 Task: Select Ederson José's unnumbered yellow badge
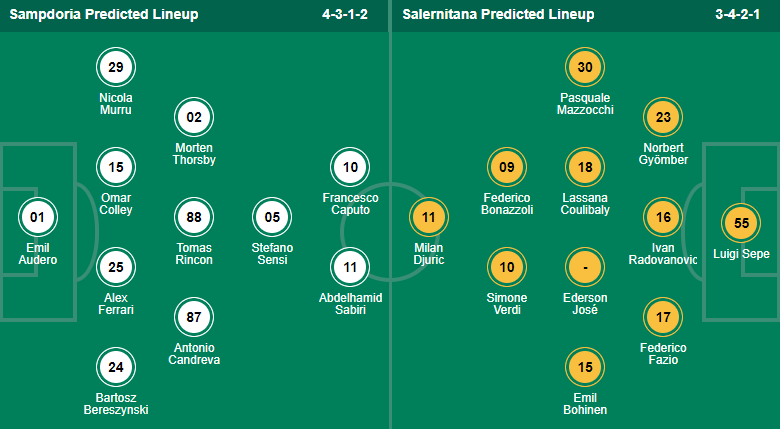(x=585, y=267)
